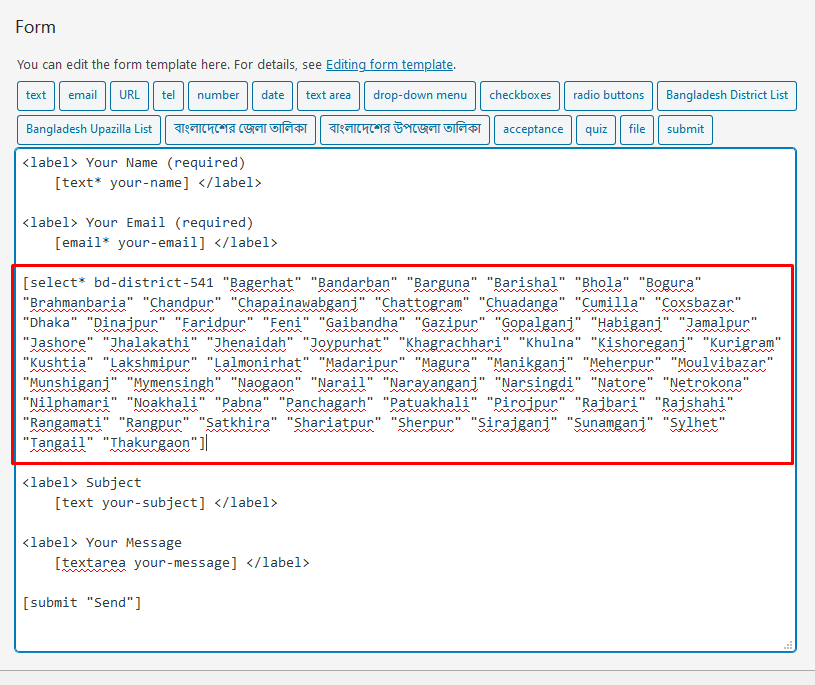Viewport: 815px width, 685px height.
Task: Click "Sylhet" in the select tag
Action: 694,423
